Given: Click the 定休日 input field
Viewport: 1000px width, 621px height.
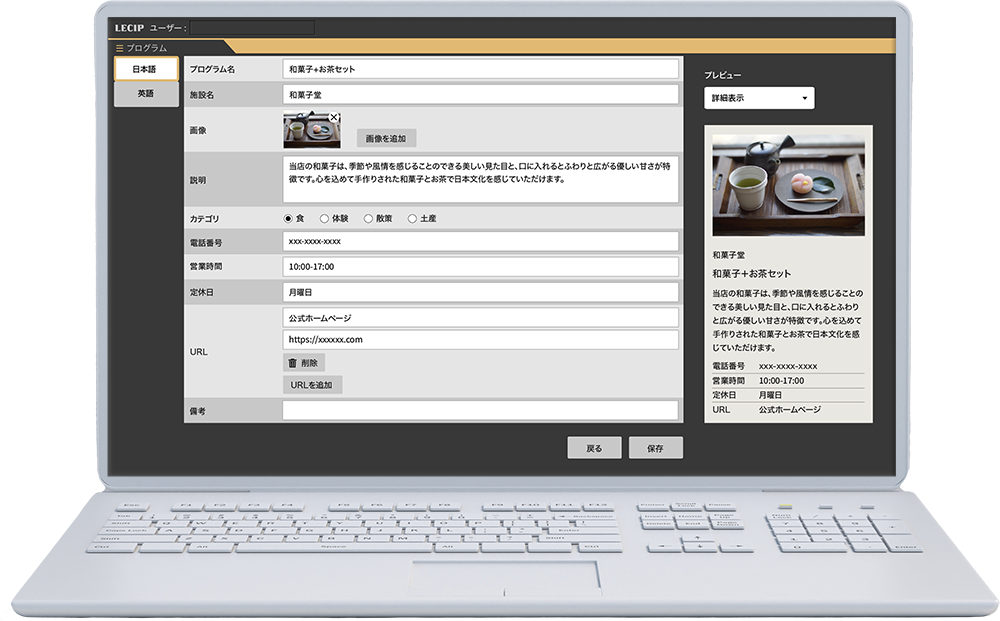Looking at the screenshot, I should (x=480, y=292).
